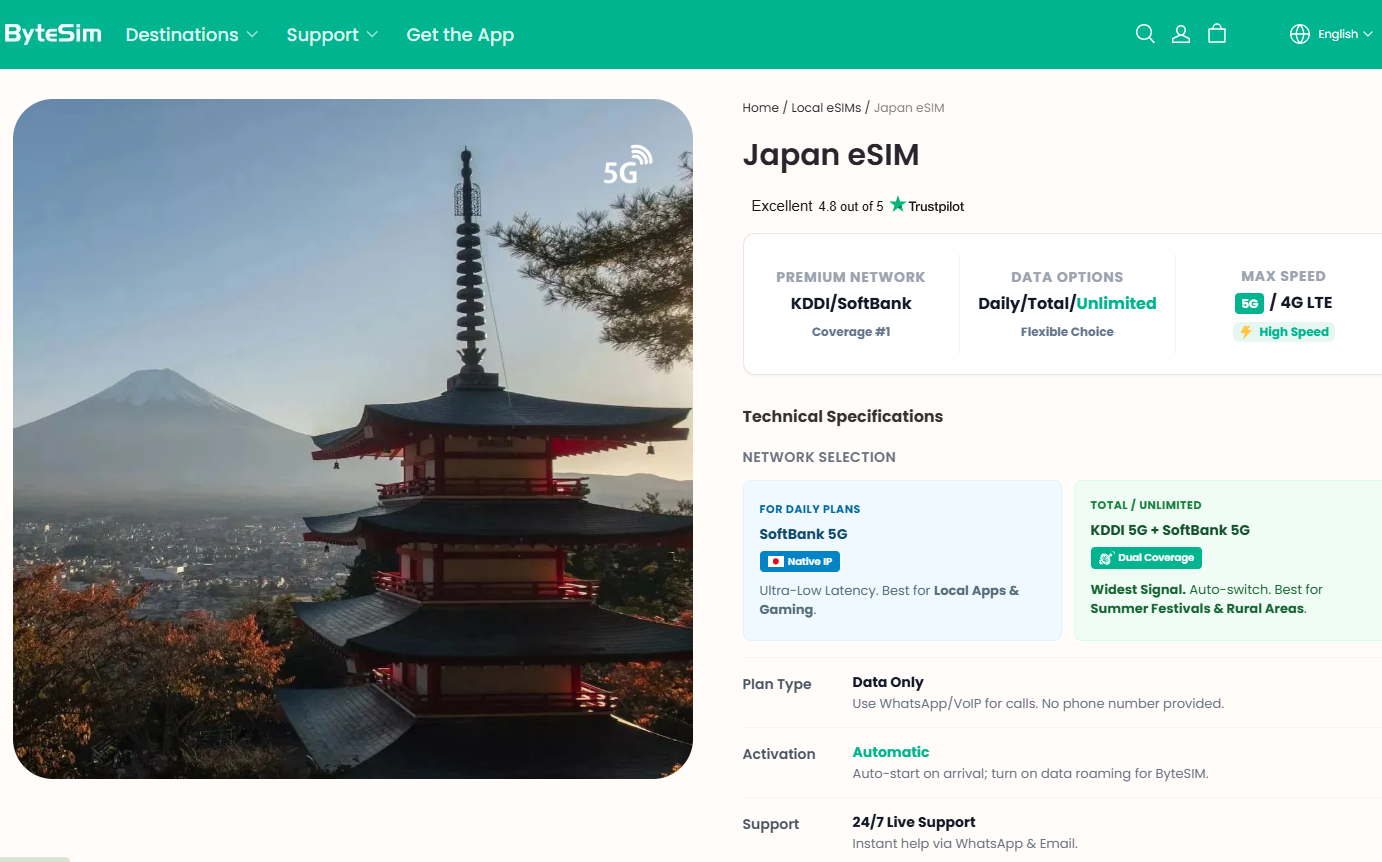
Task: Click the lightning High Speed badge
Action: click(x=1284, y=332)
